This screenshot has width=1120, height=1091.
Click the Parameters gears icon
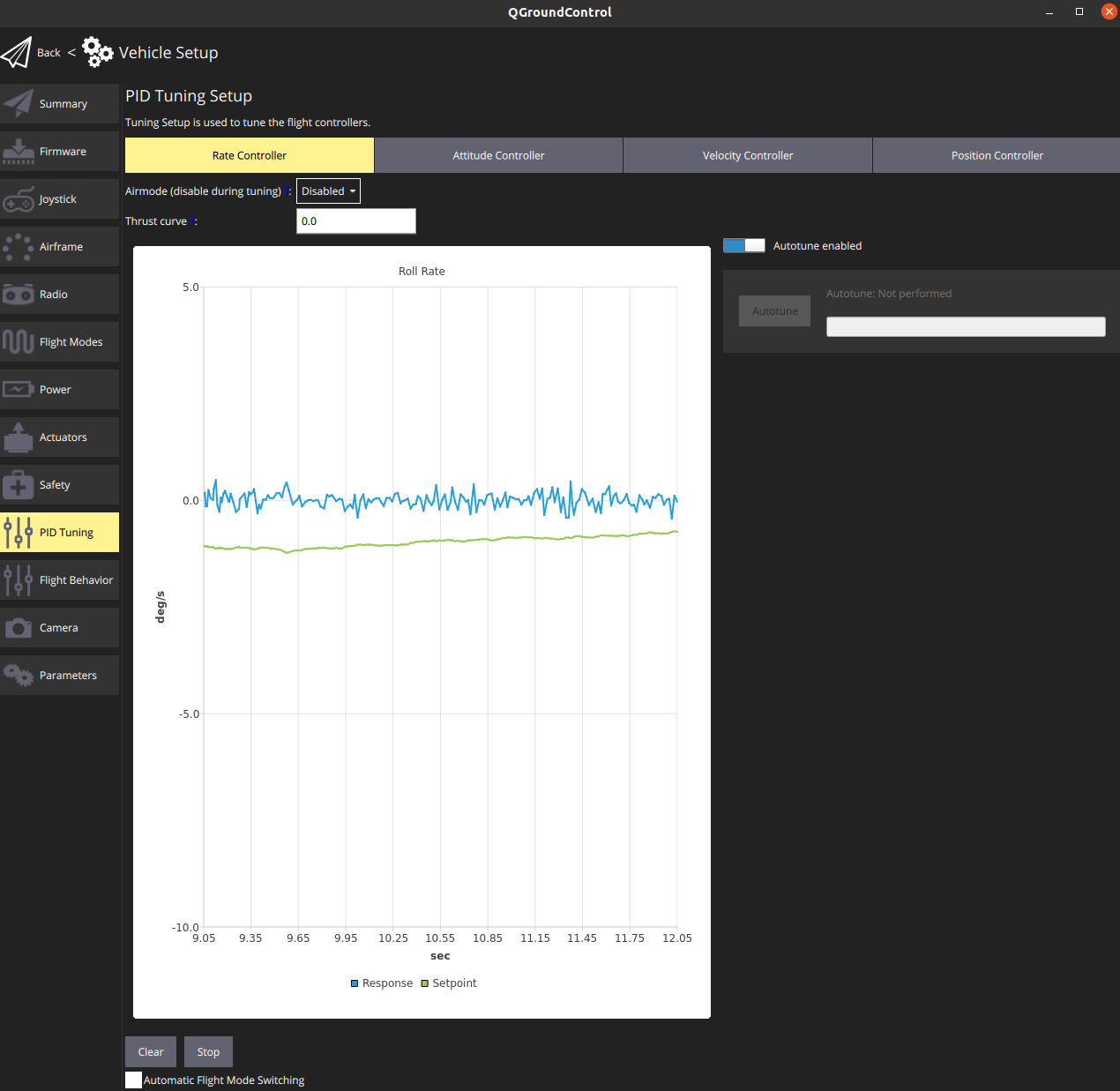[x=18, y=675]
